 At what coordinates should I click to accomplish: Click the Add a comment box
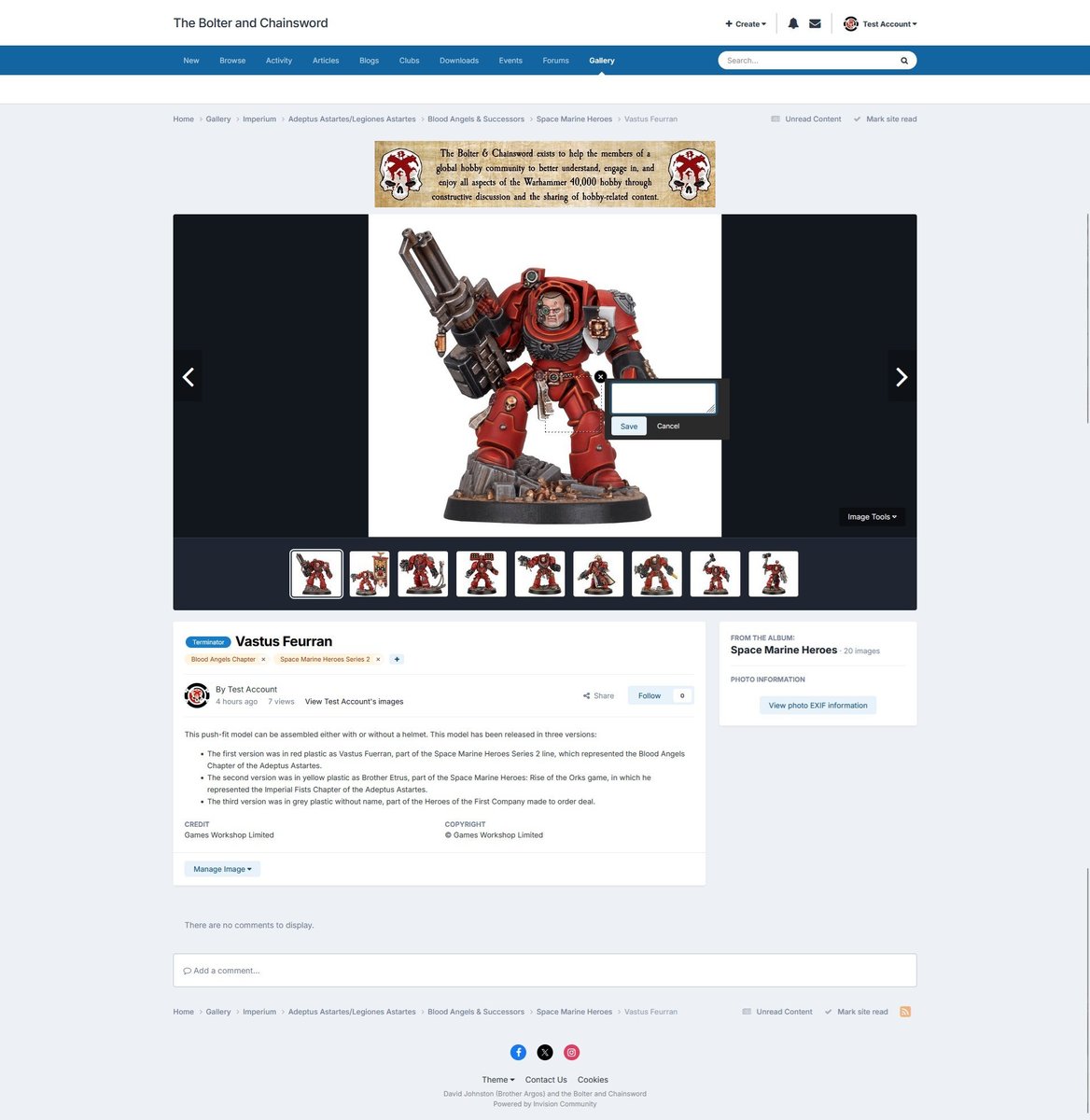tap(545, 971)
